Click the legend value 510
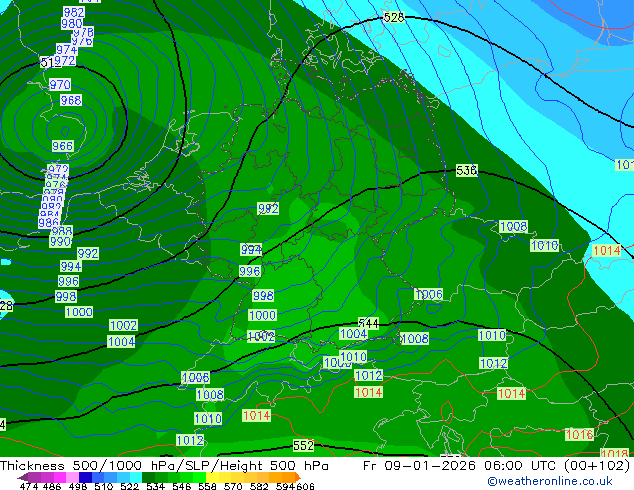The width and height of the screenshot is (634, 490). [104, 486]
